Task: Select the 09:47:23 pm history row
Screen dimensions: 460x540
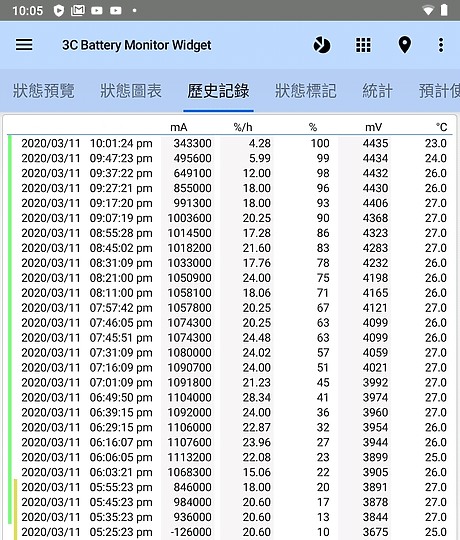Action: click(230, 158)
